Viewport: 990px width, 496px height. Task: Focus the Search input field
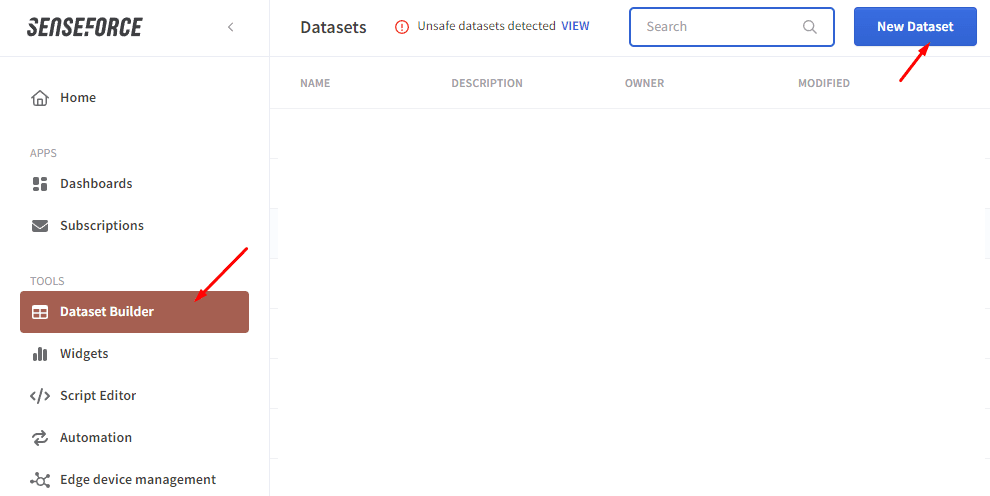(x=732, y=27)
